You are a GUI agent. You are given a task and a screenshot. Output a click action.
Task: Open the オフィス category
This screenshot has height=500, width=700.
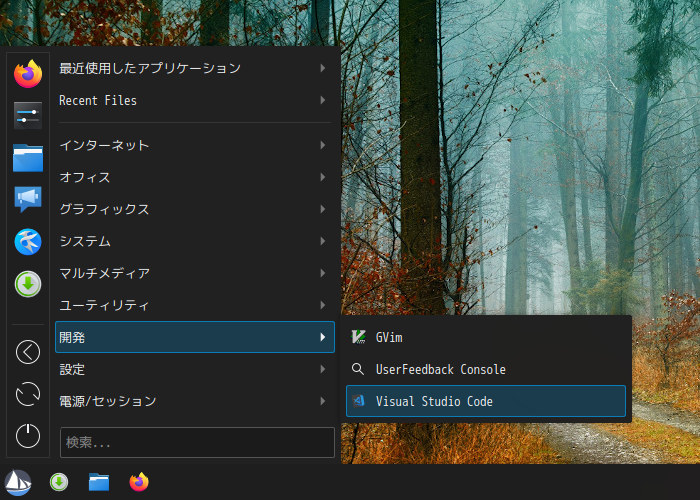[195, 177]
